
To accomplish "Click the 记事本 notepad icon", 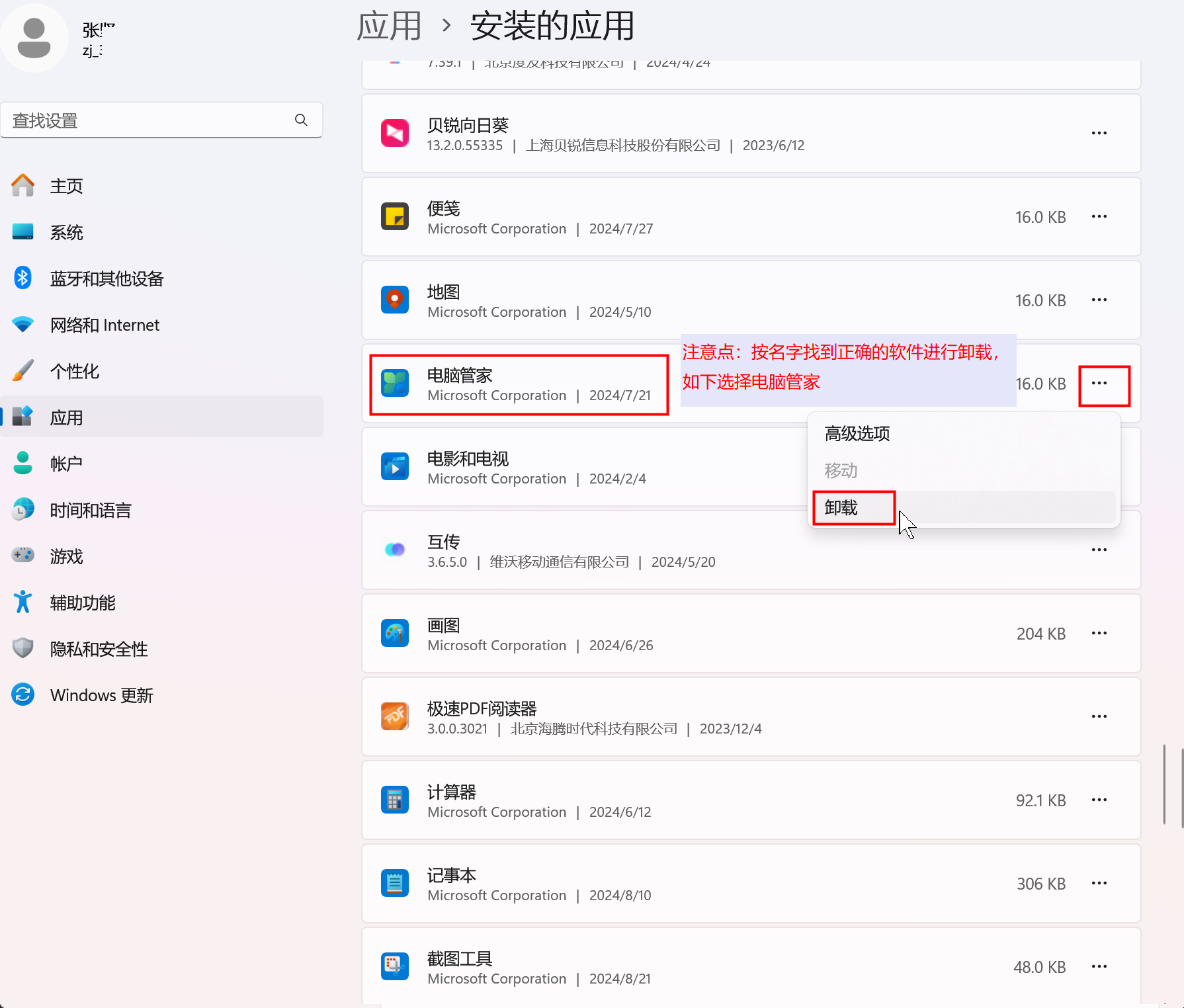I will pos(395,883).
